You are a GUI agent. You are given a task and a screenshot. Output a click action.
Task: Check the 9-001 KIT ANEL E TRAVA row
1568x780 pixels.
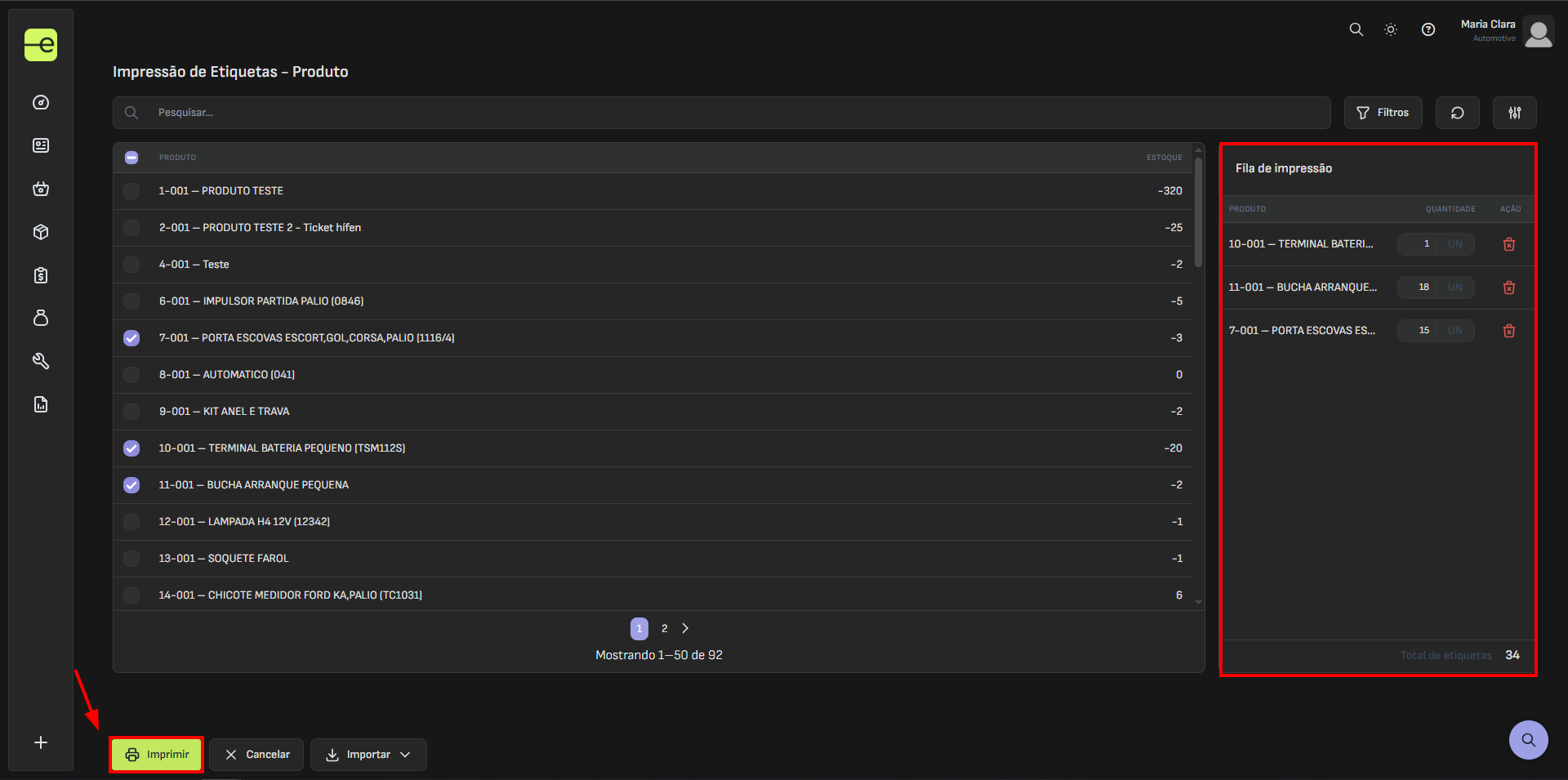coord(131,412)
